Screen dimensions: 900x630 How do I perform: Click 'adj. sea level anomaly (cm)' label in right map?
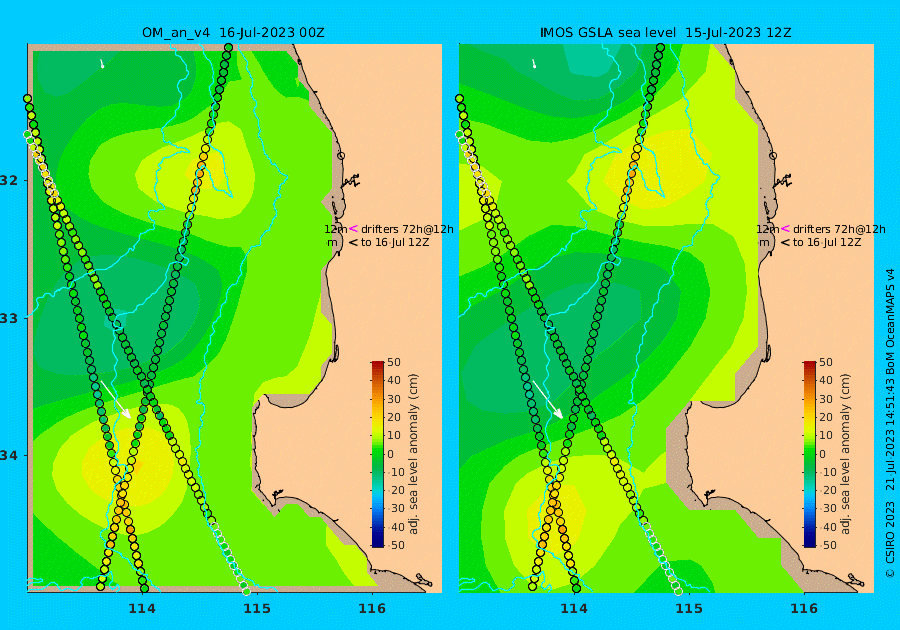pos(845,454)
